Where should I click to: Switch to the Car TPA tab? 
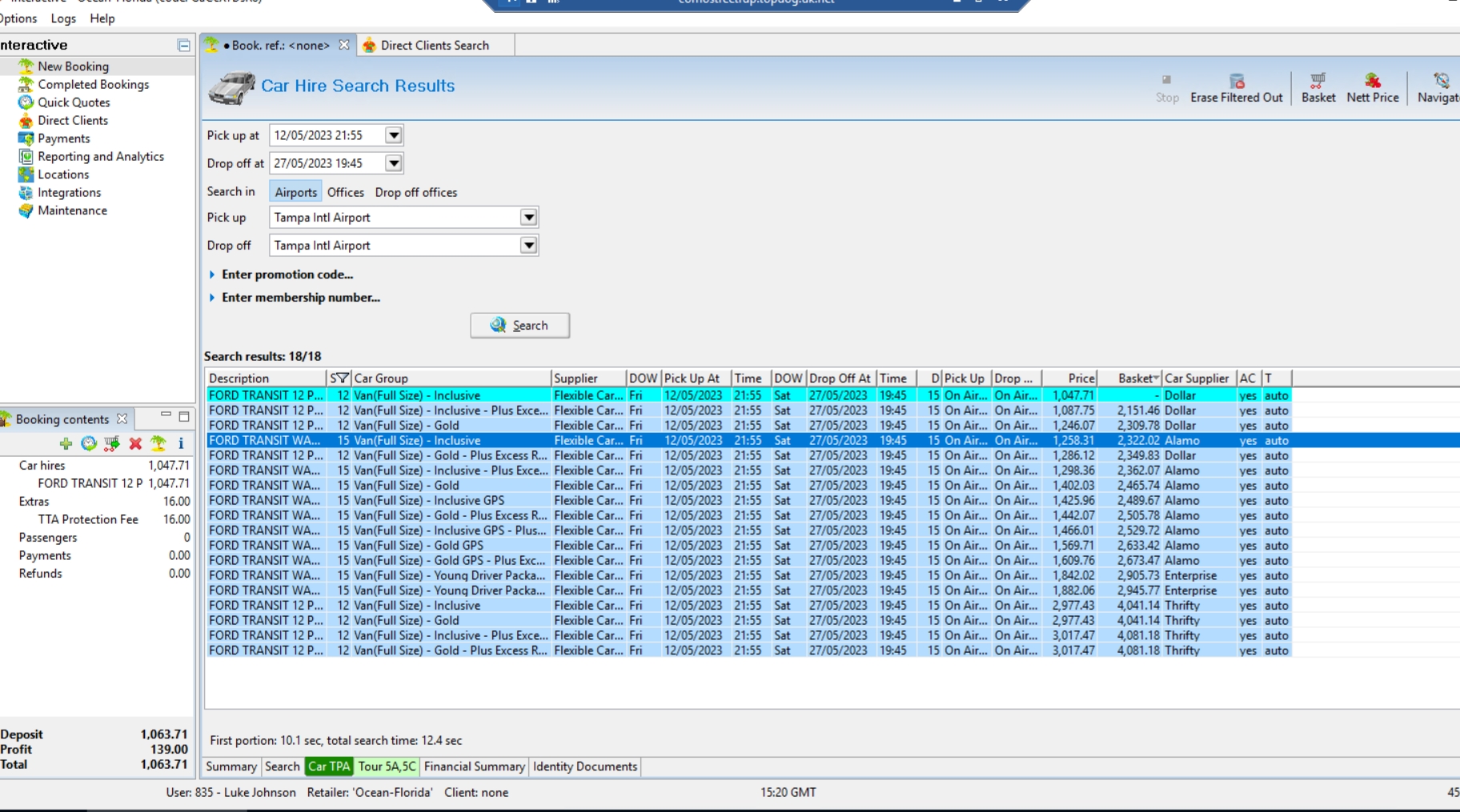(329, 766)
